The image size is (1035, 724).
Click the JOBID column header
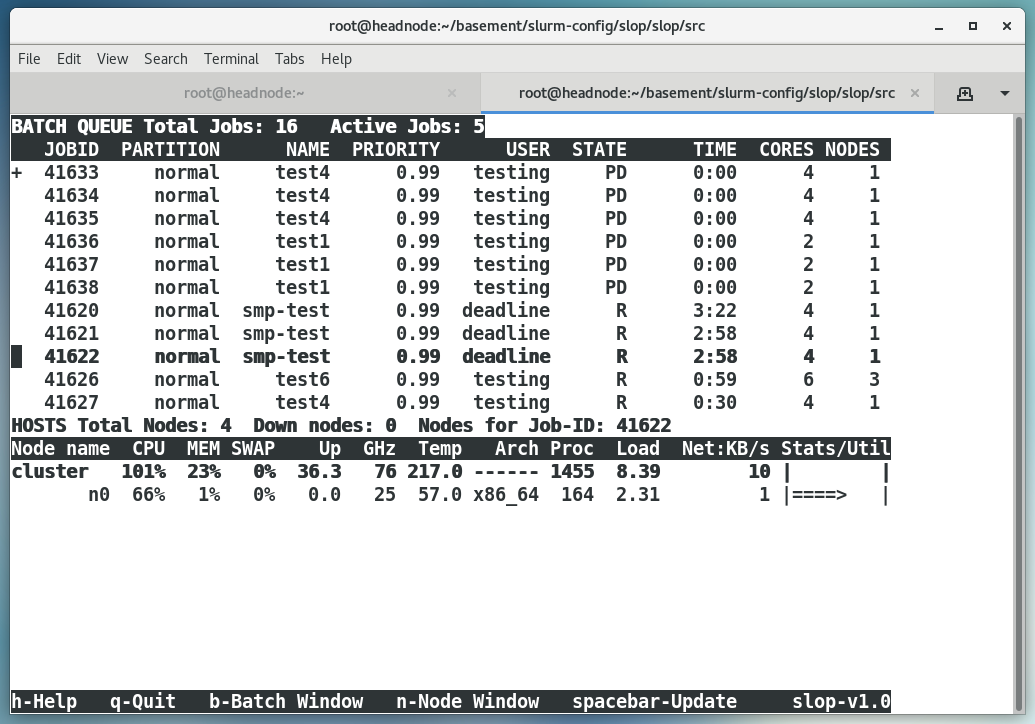[71, 150]
